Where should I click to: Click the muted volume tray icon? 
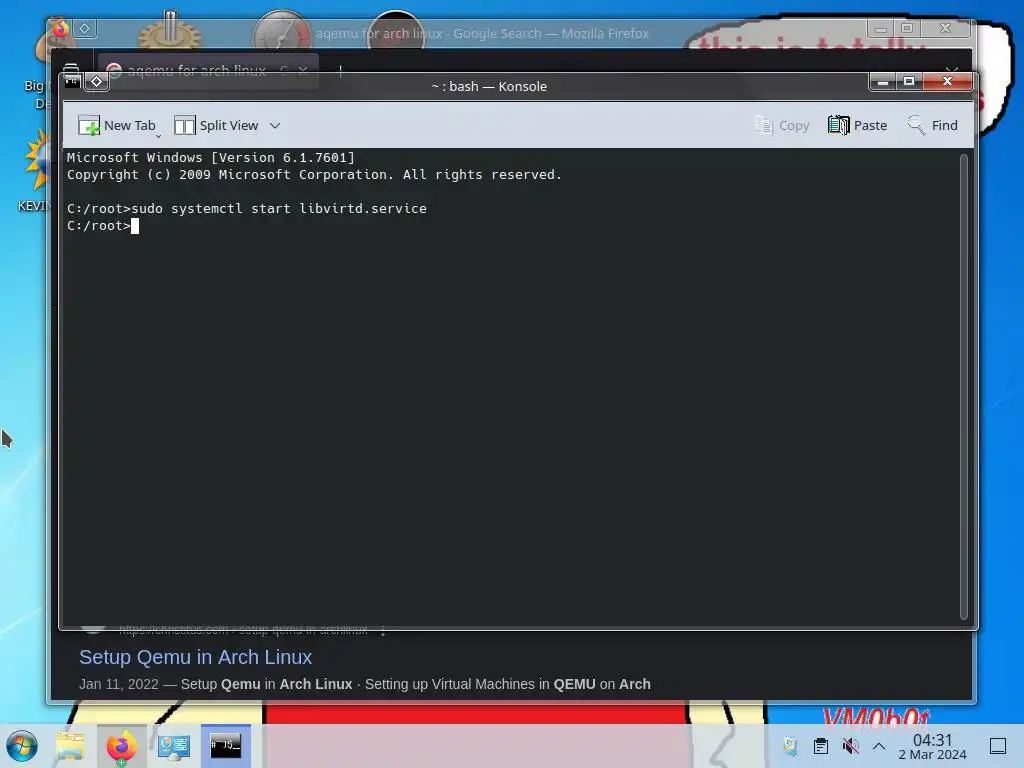pyautogui.click(x=850, y=746)
